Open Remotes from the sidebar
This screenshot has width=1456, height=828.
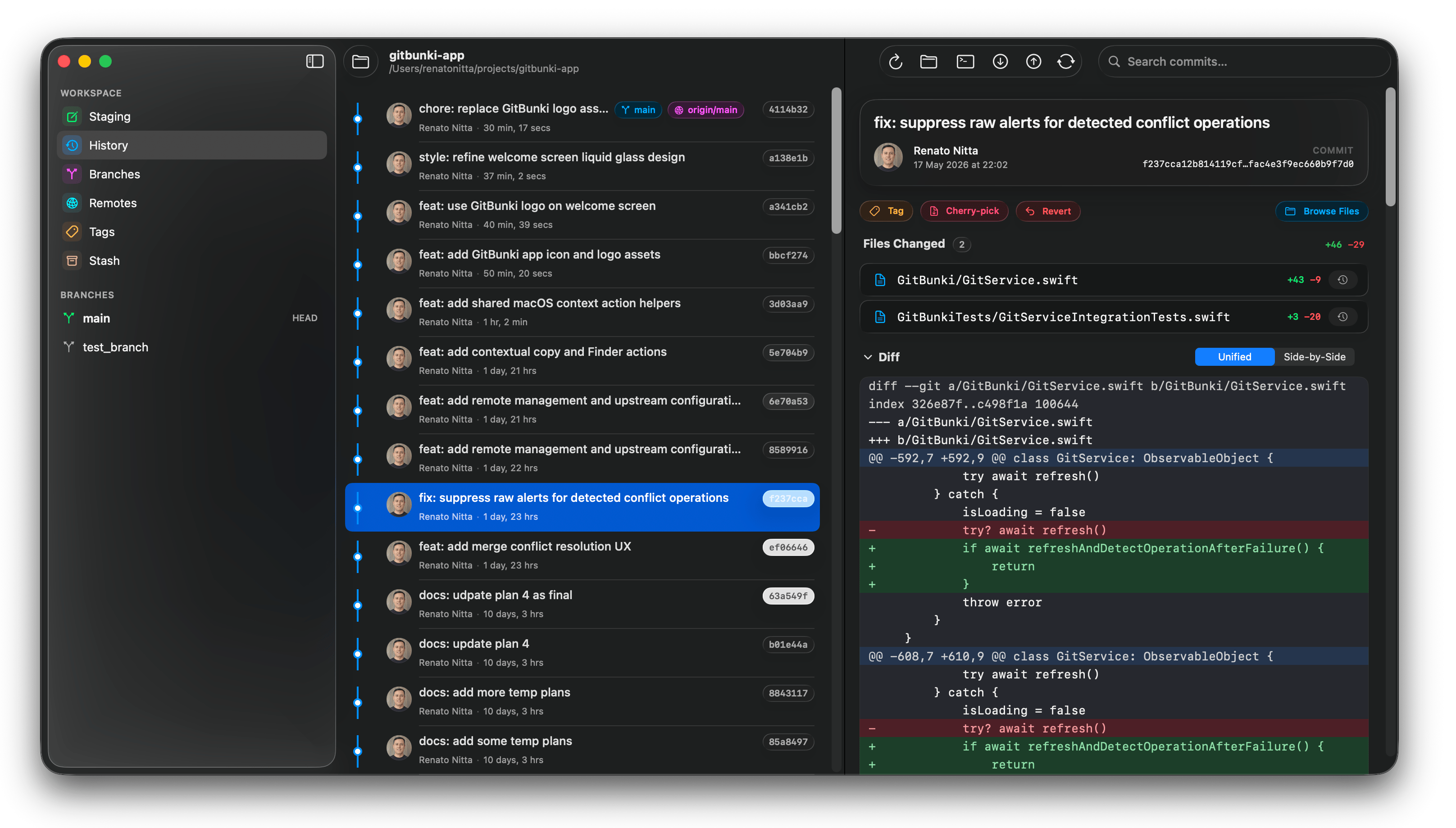pos(192,203)
